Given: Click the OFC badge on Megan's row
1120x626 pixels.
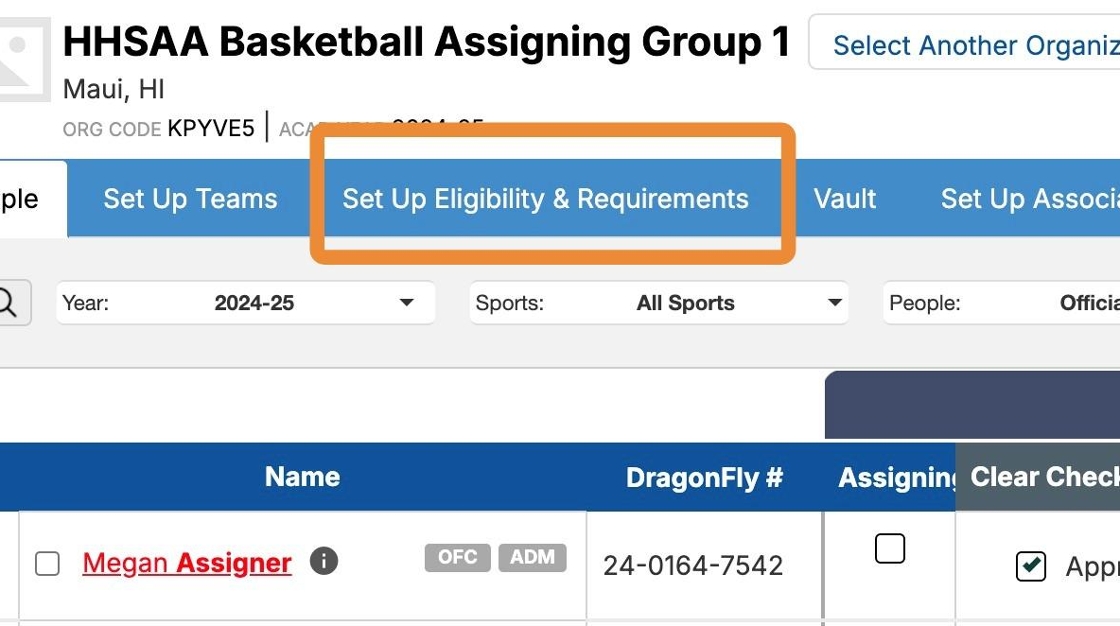Looking at the screenshot, I should (457, 558).
